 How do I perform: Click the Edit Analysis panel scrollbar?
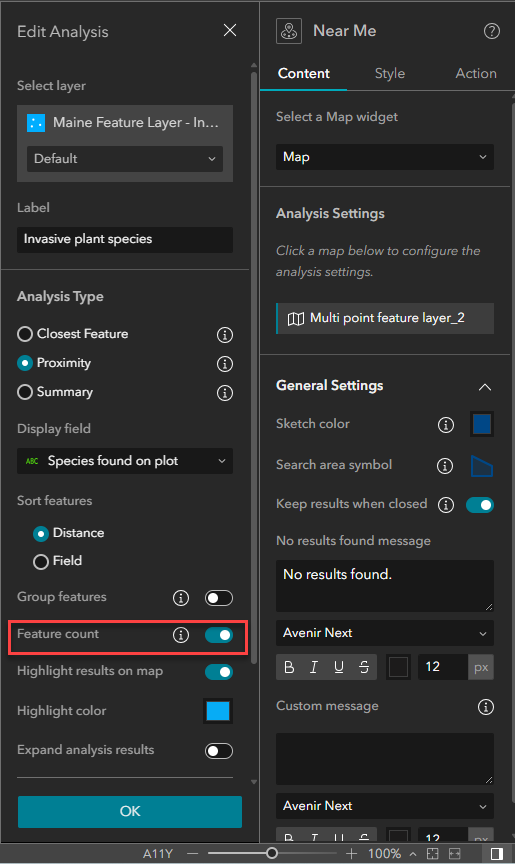coord(254,366)
